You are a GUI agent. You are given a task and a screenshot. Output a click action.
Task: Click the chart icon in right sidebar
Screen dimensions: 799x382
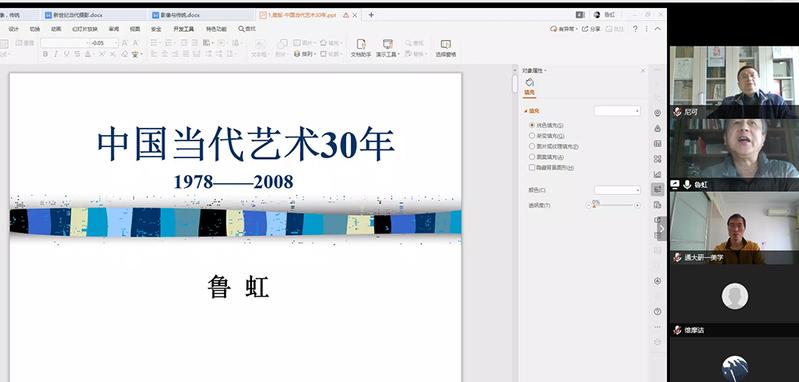657,174
